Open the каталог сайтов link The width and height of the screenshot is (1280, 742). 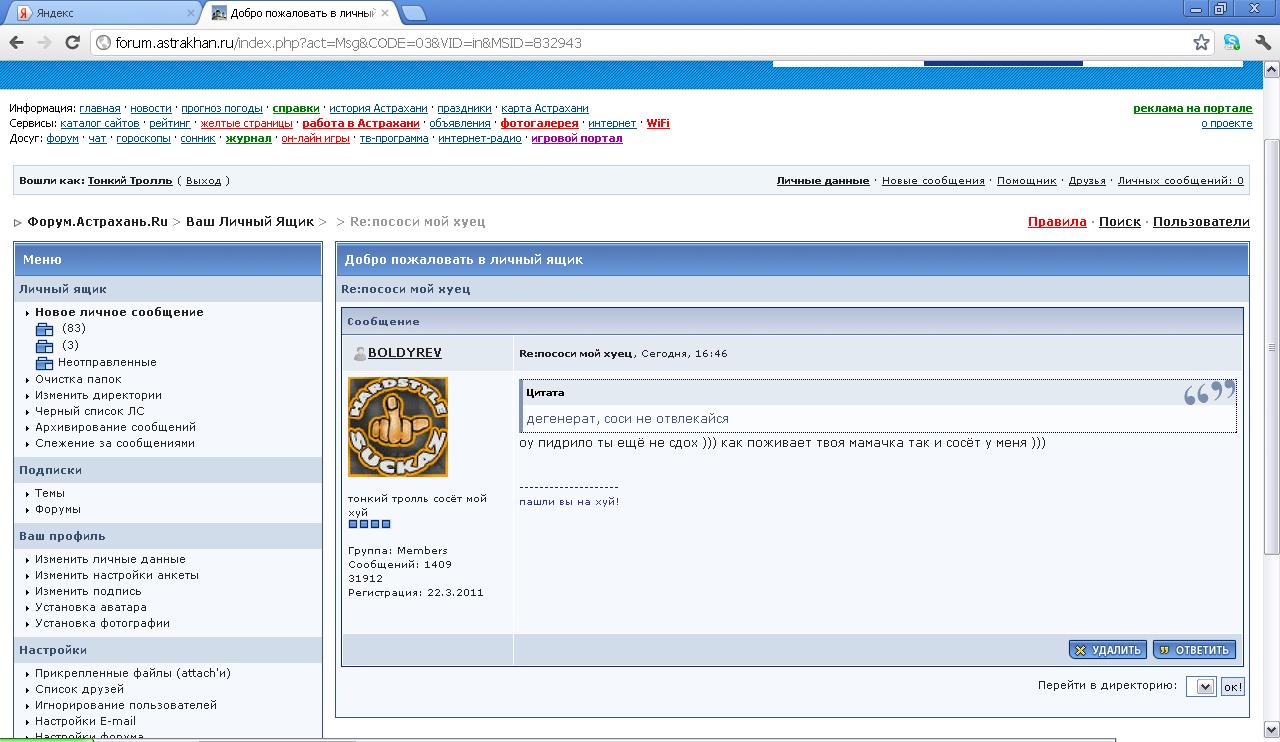(x=100, y=123)
